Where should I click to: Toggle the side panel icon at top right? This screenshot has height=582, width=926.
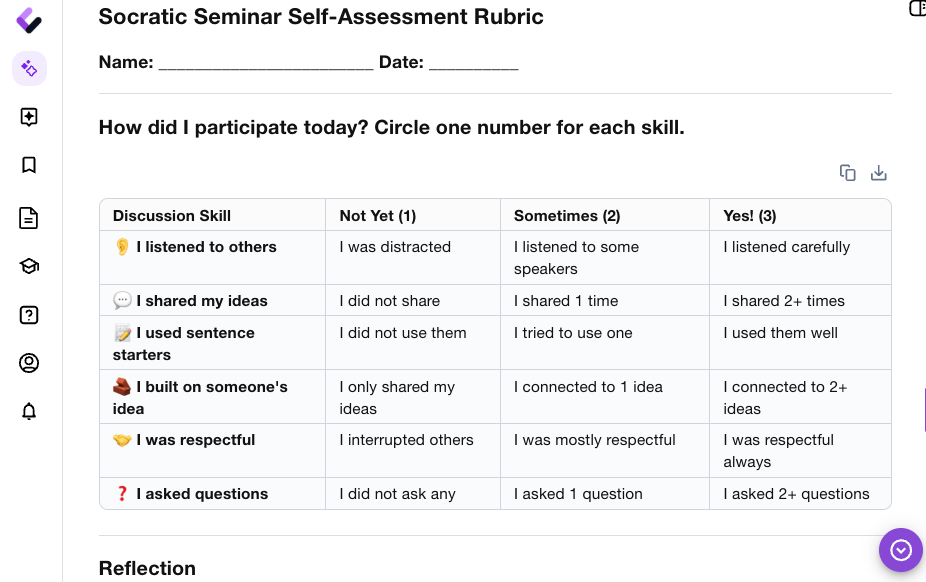(x=917, y=8)
